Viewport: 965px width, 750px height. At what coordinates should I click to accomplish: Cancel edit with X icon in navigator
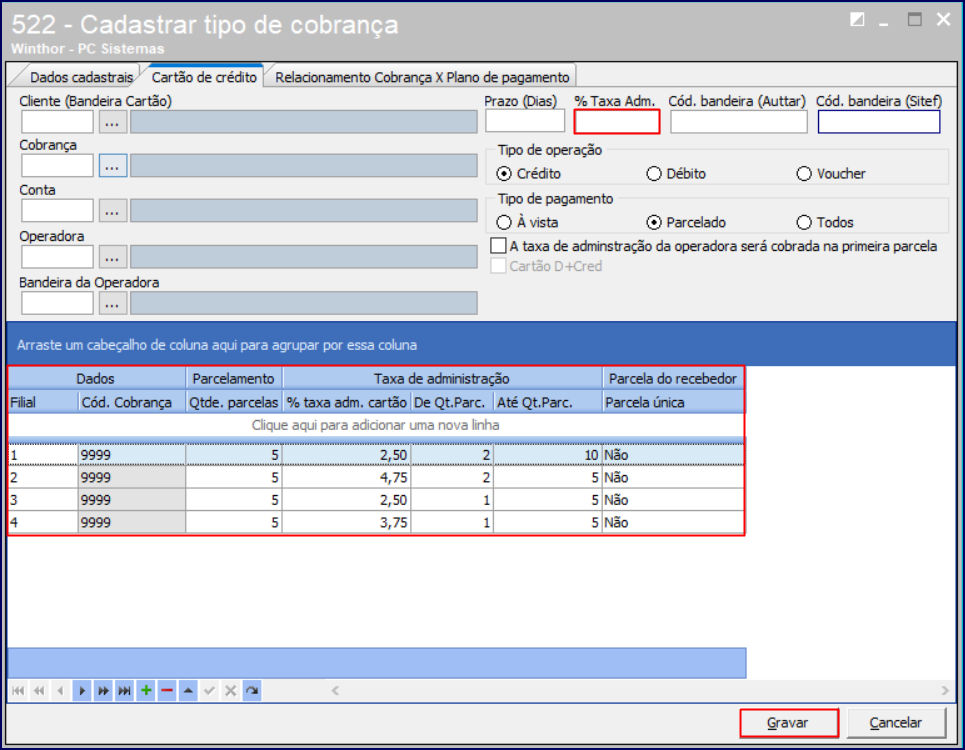point(231,691)
